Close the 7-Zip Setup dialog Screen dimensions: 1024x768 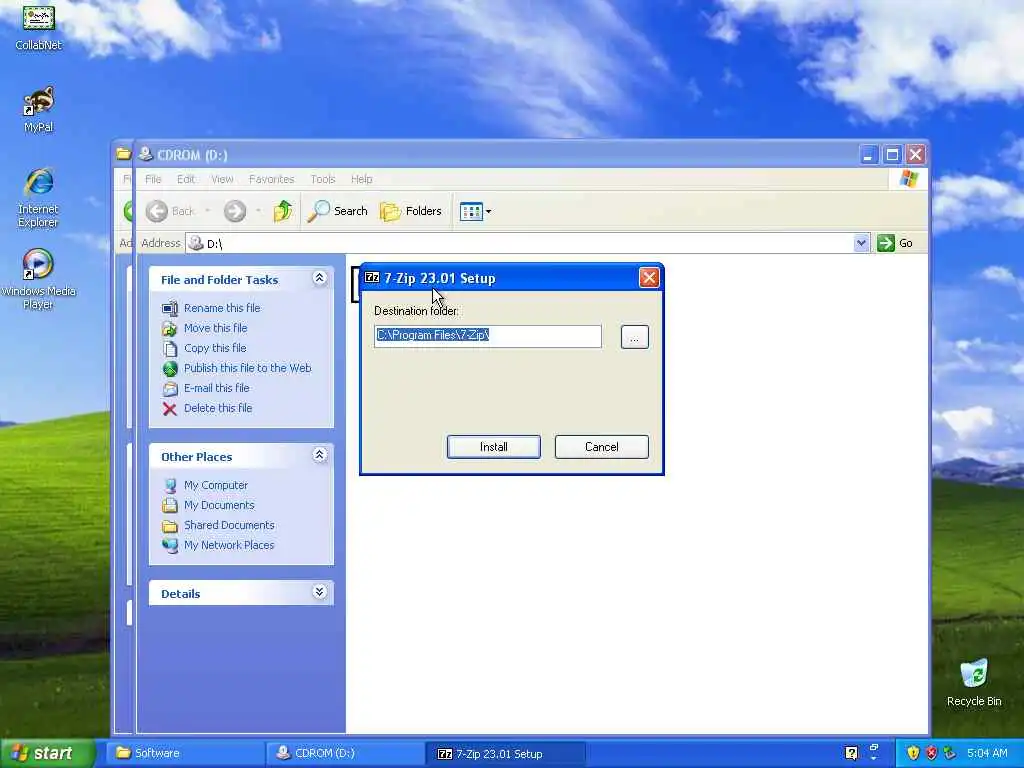tap(649, 278)
